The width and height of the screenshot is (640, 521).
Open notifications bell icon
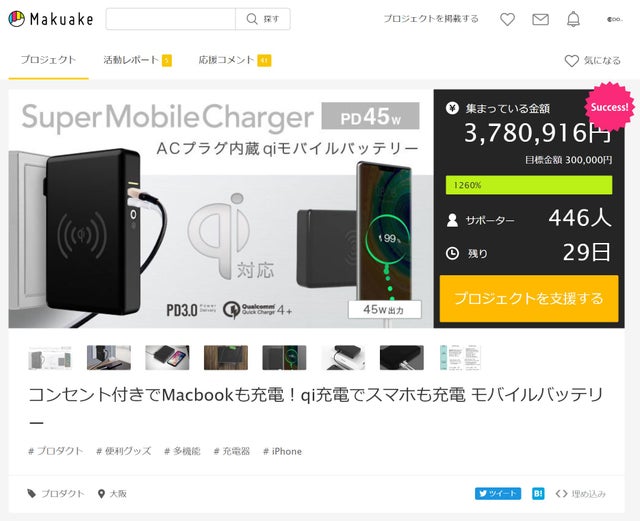coord(573,19)
